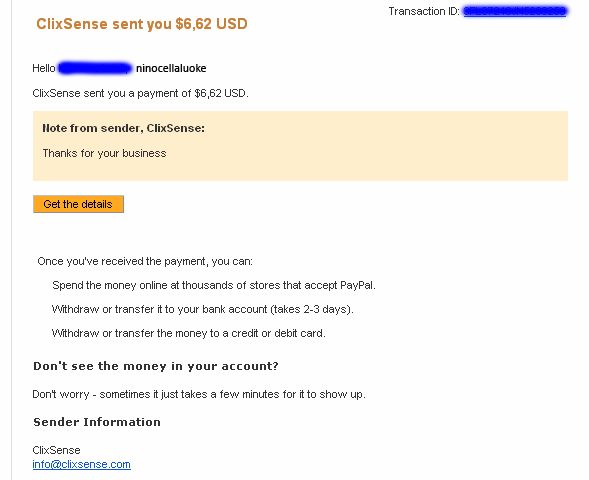Screen dimensions: 589x480
Task: Click the Spend the money online line
Action: tap(214, 285)
